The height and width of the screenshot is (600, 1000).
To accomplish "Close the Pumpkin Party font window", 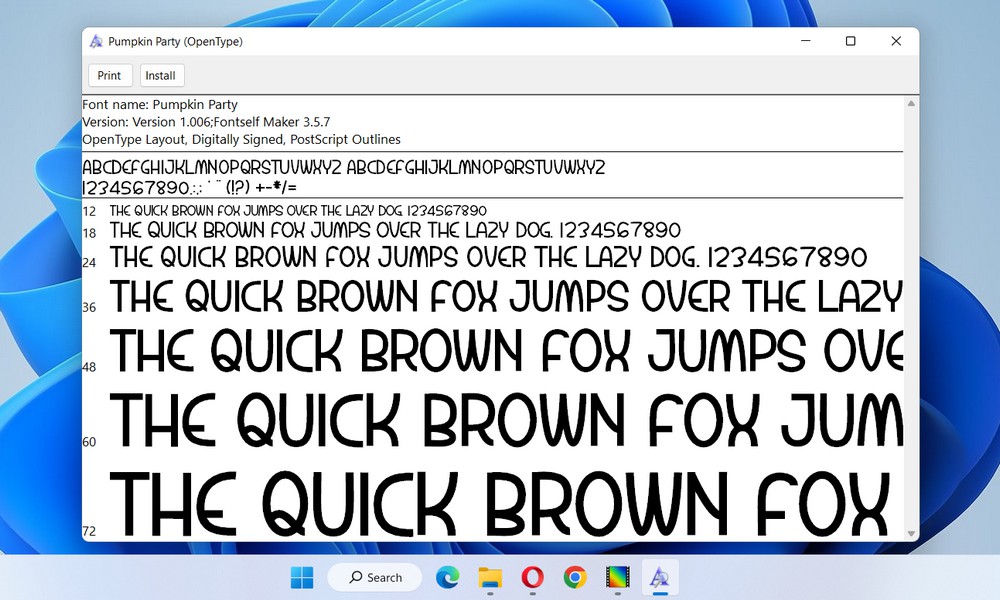I will click(896, 41).
